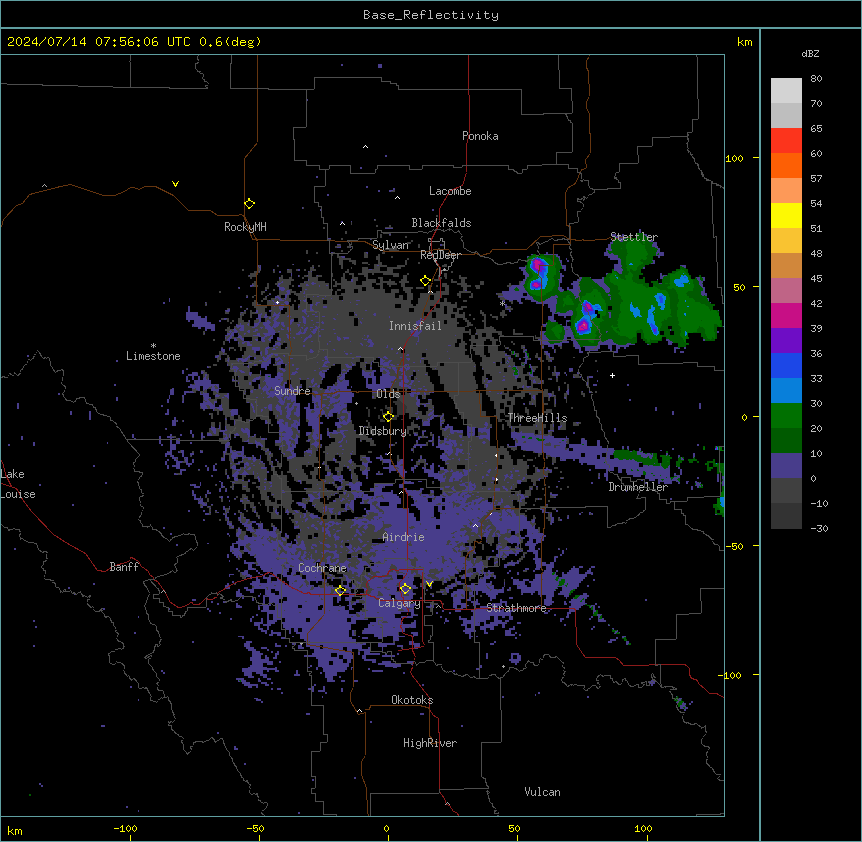
Task: Click the yellow V marker east of Calgary
Action: point(429,584)
